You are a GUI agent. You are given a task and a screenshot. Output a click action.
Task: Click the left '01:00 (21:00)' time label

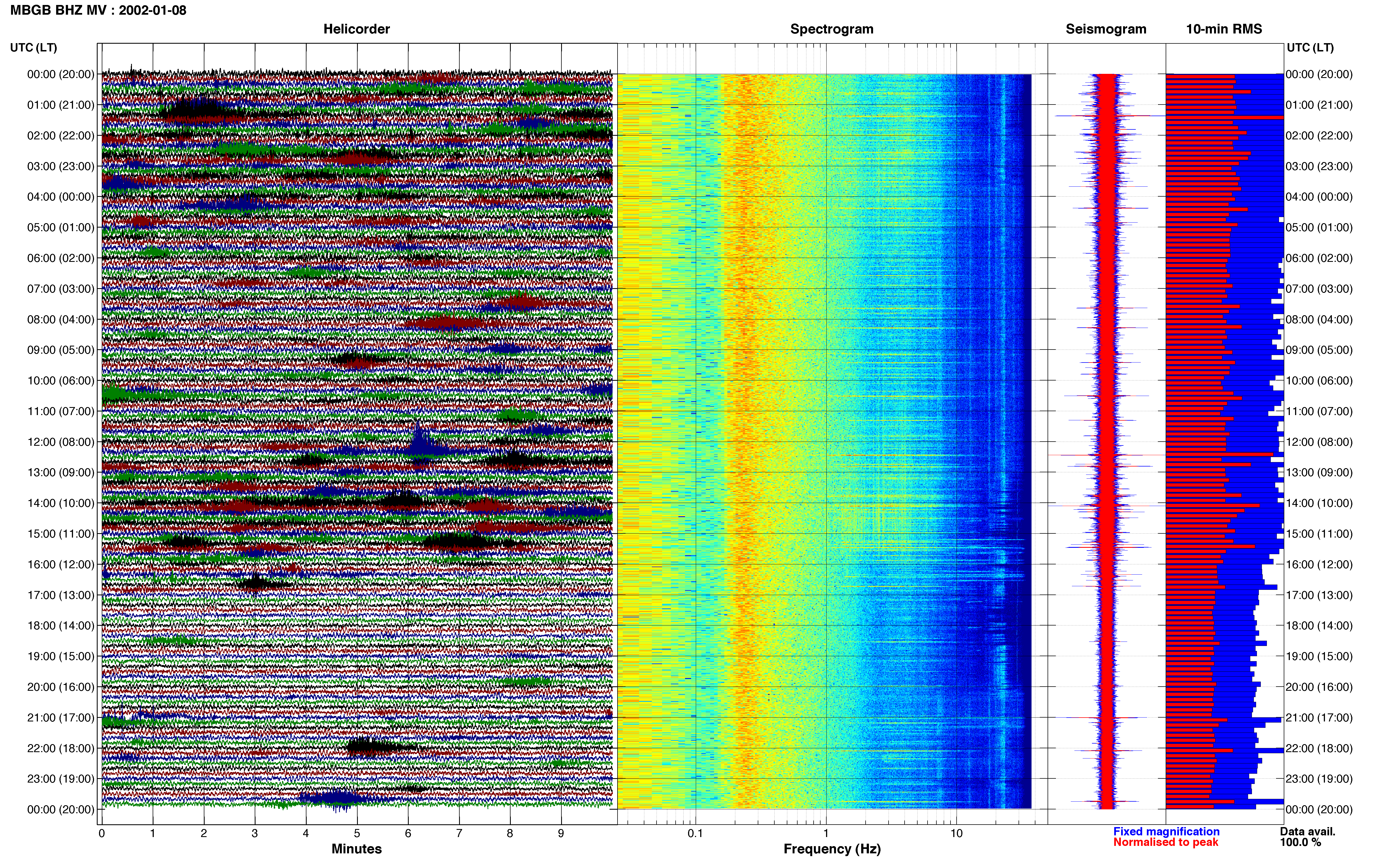[61, 105]
